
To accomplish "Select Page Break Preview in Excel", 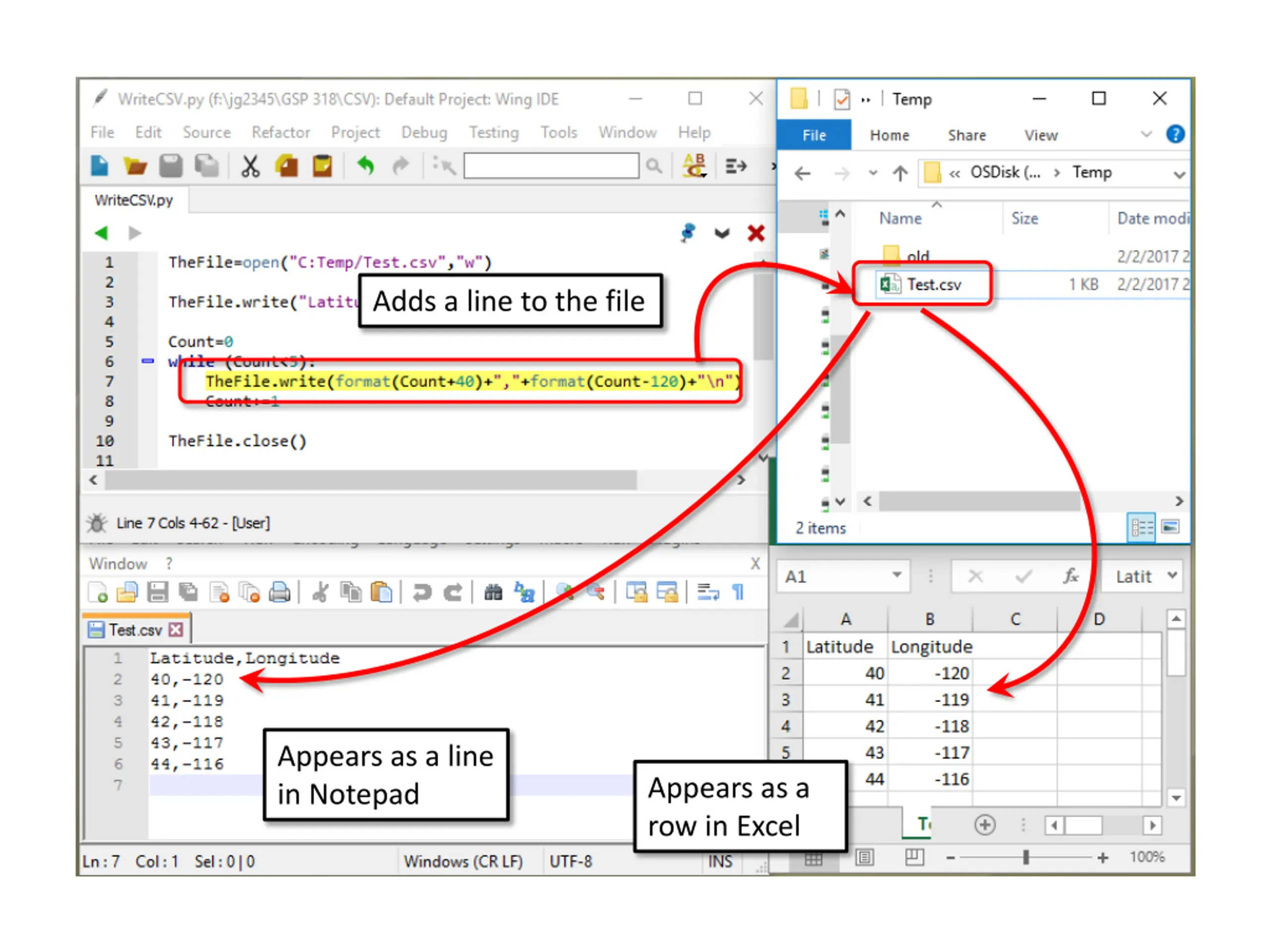I will [914, 857].
